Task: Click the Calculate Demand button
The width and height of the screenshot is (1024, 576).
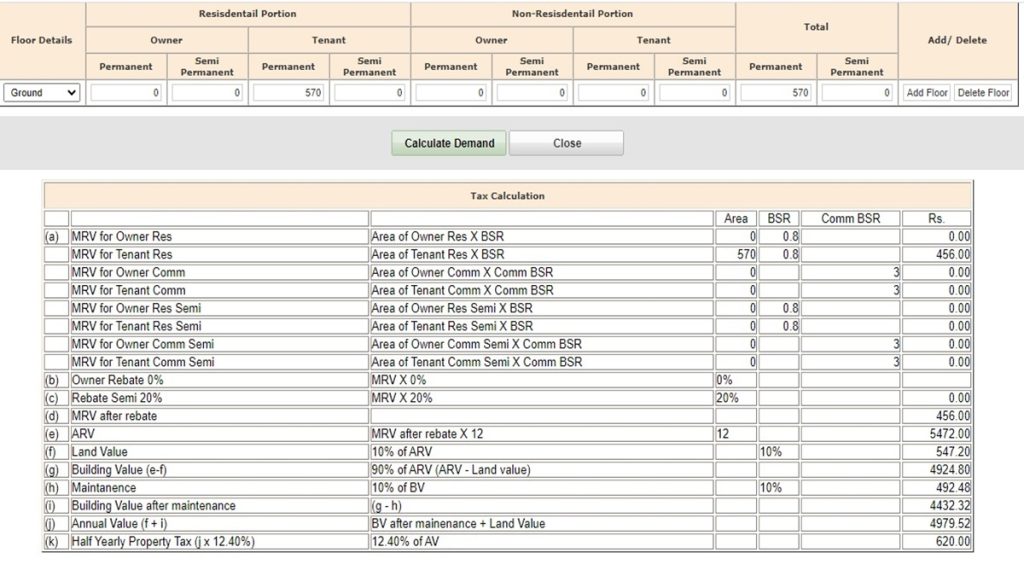Action: click(x=449, y=143)
